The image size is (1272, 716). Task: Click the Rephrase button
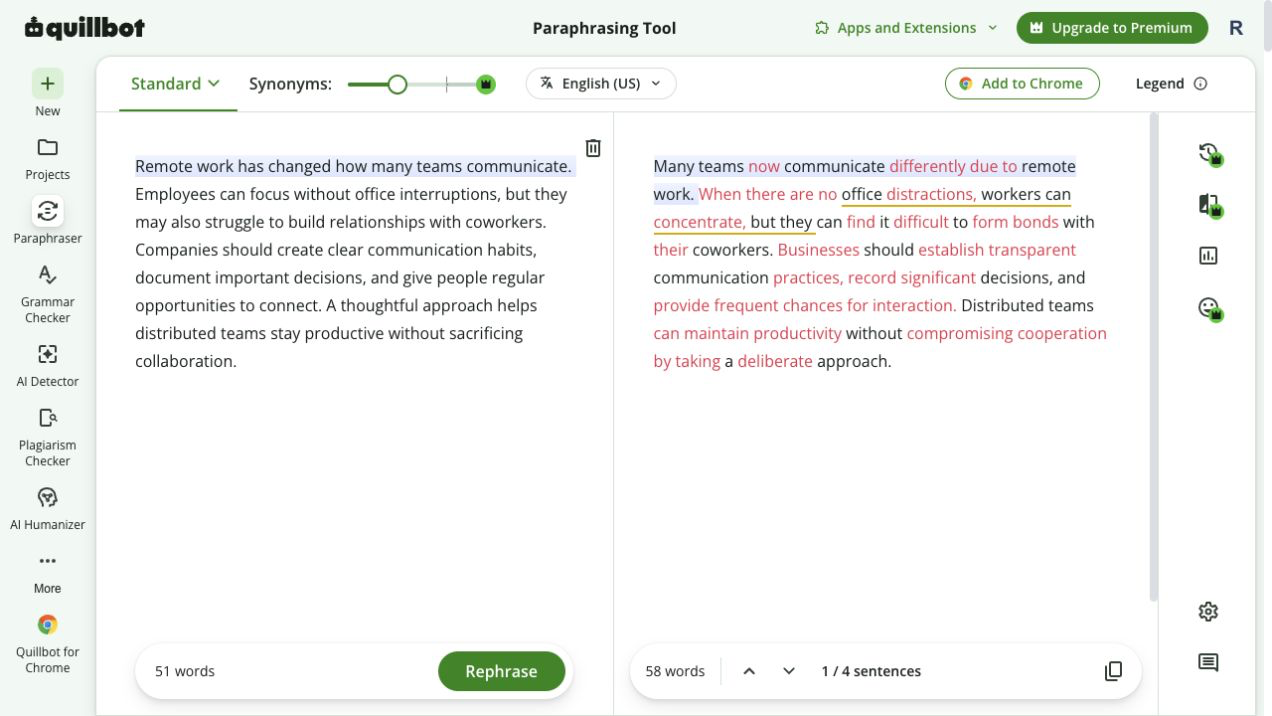(501, 671)
